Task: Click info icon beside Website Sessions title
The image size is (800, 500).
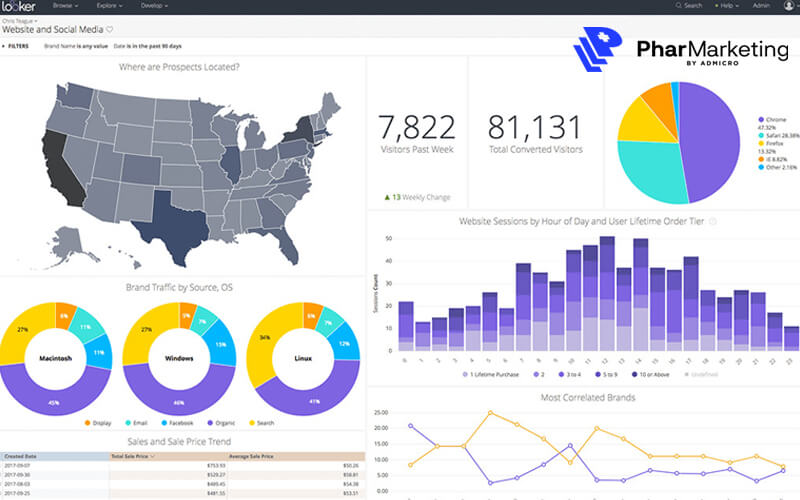Action: tap(713, 221)
